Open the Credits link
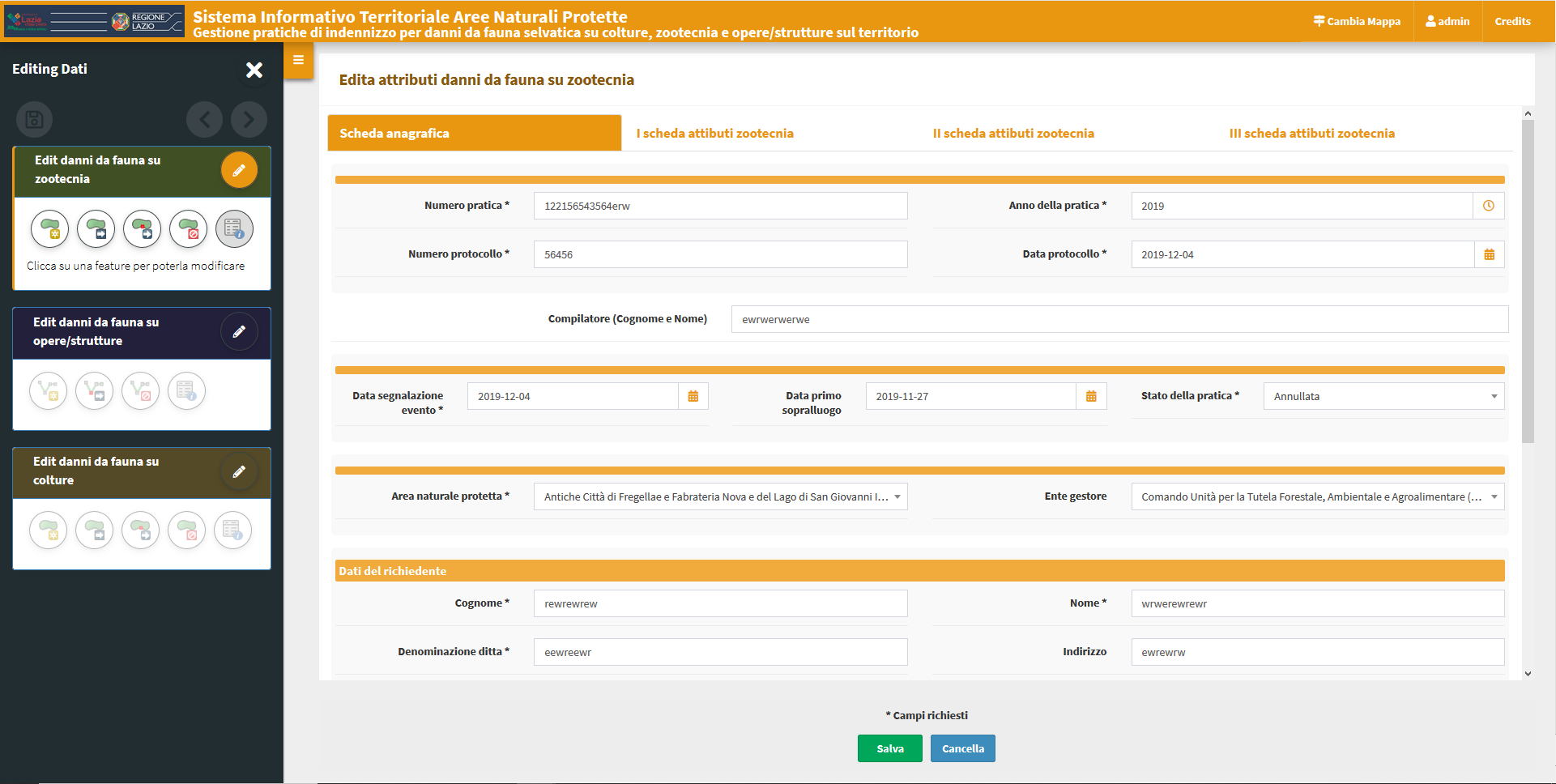 [1512, 22]
